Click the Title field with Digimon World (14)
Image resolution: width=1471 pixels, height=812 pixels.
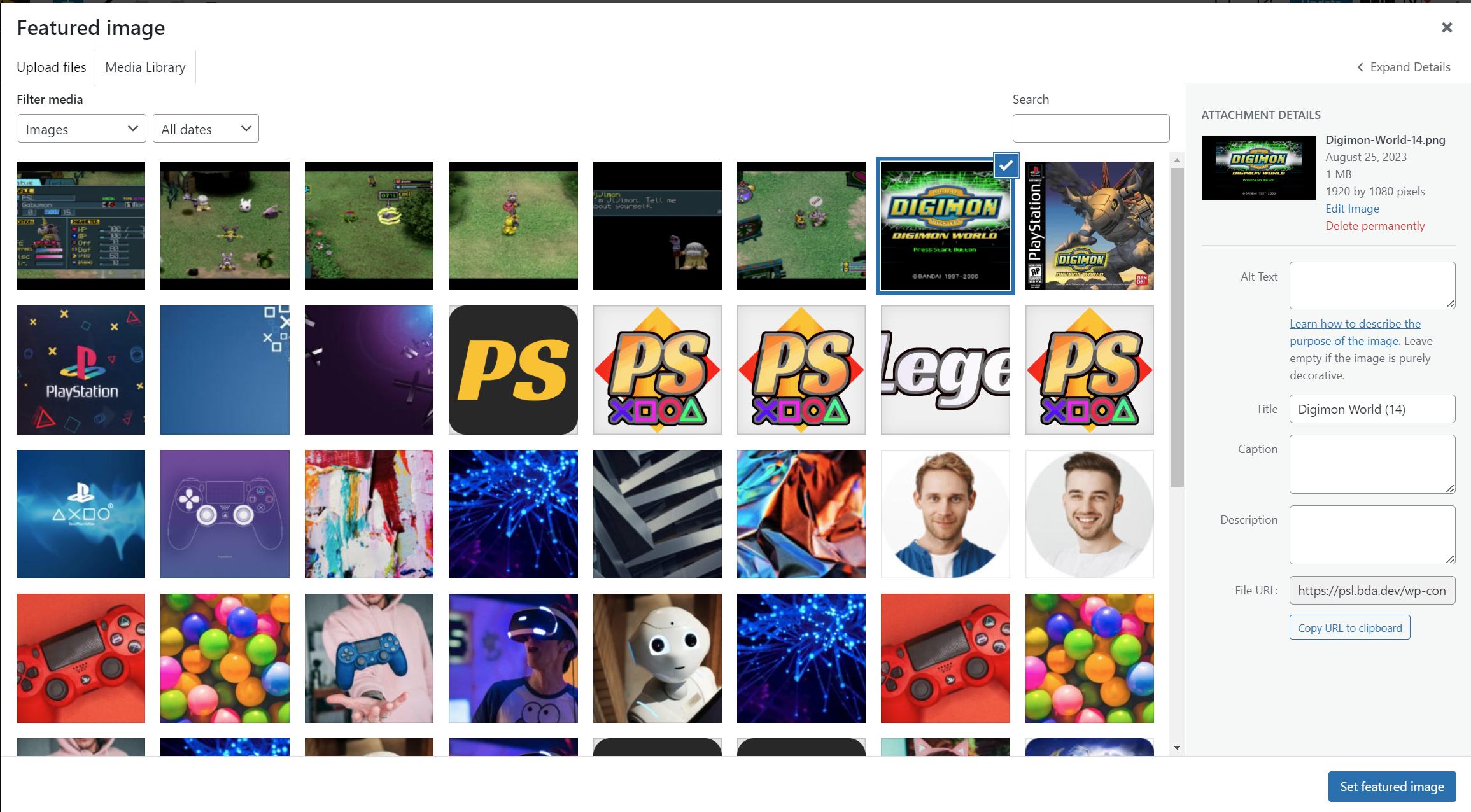(x=1372, y=409)
